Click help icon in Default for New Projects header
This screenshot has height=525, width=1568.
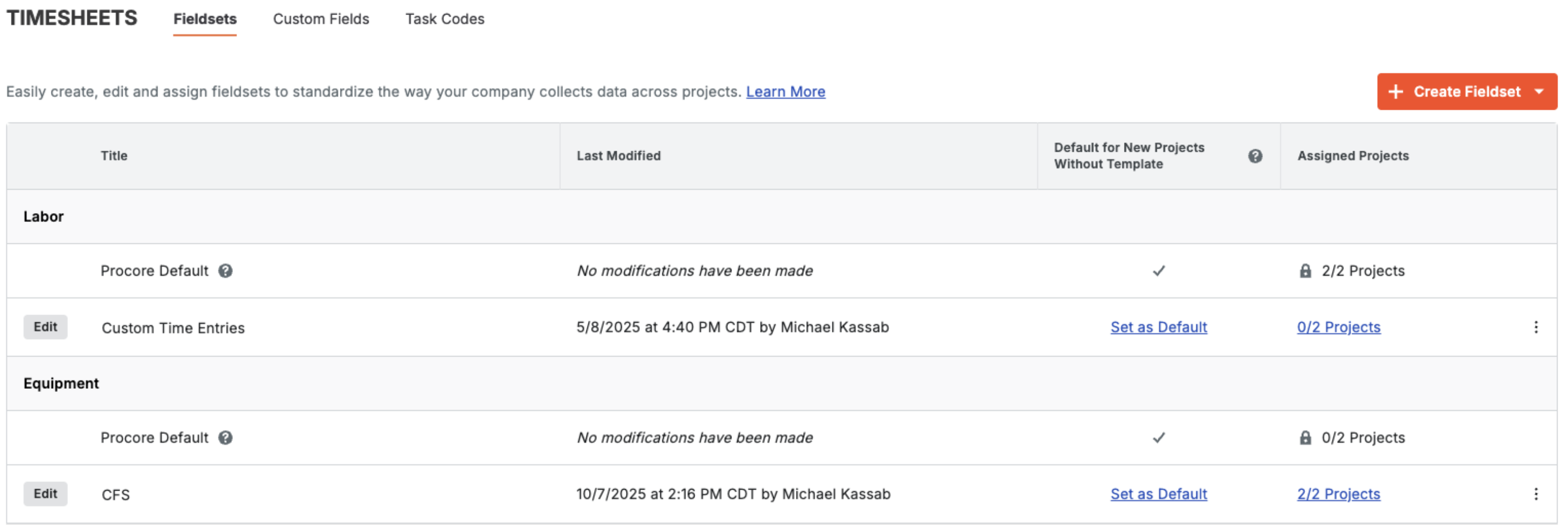tap(1255, 156)
